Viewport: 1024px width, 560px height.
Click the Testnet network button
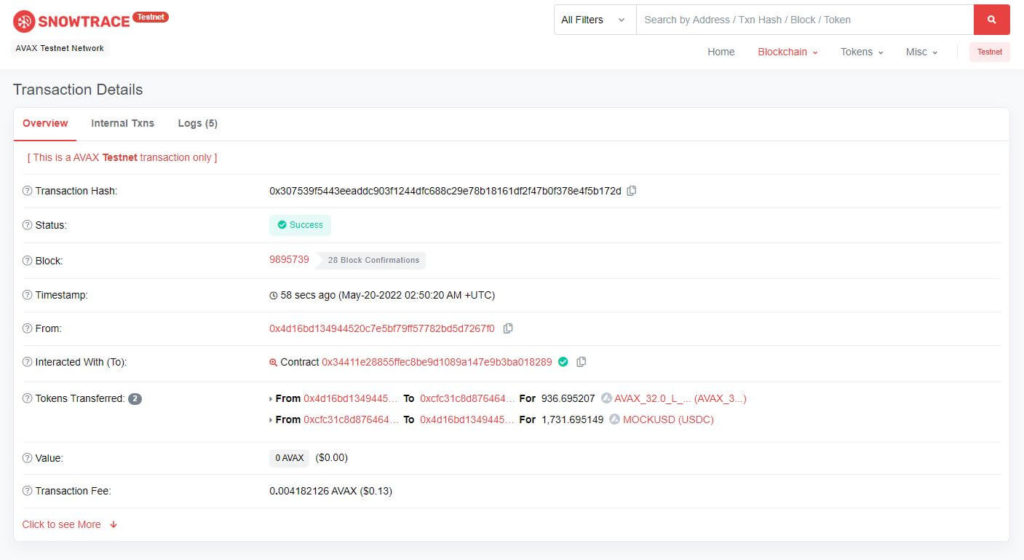989,52
